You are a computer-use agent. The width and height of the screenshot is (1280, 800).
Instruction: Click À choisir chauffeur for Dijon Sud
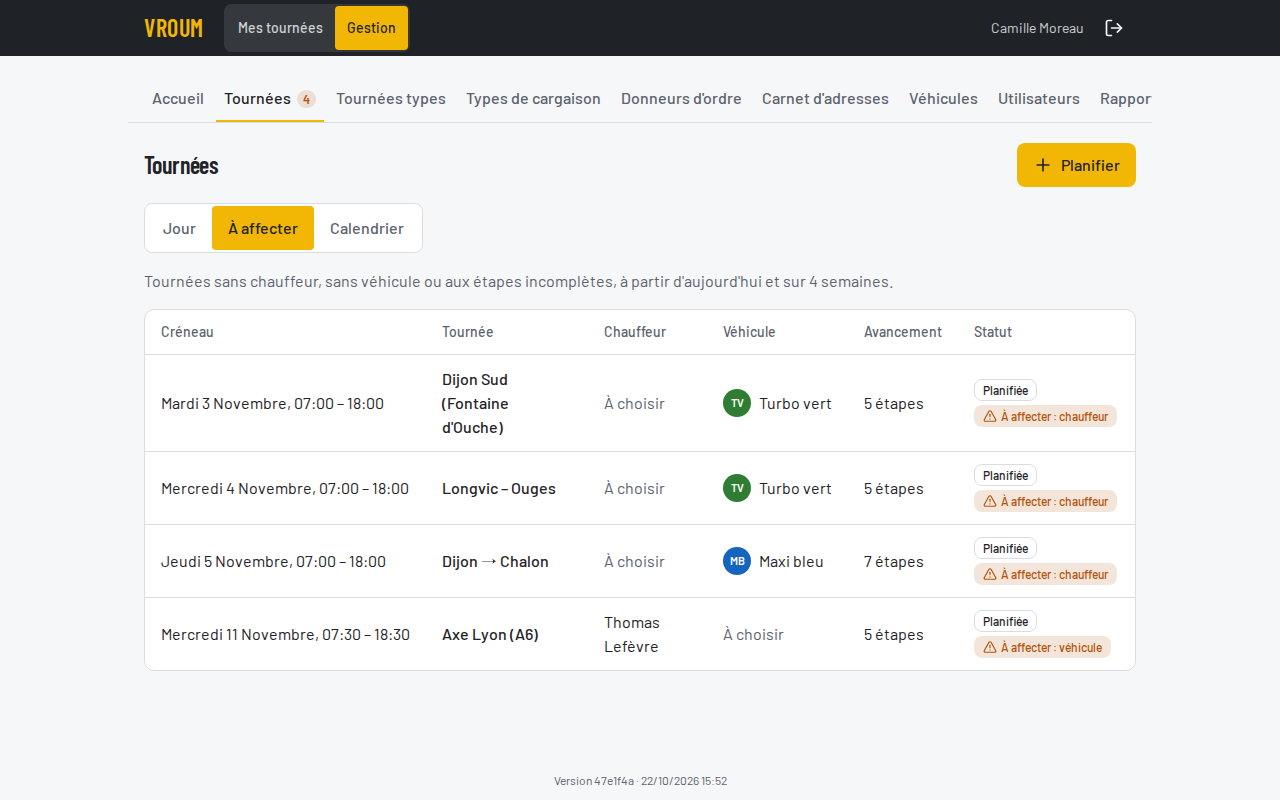tap(634, 403)
